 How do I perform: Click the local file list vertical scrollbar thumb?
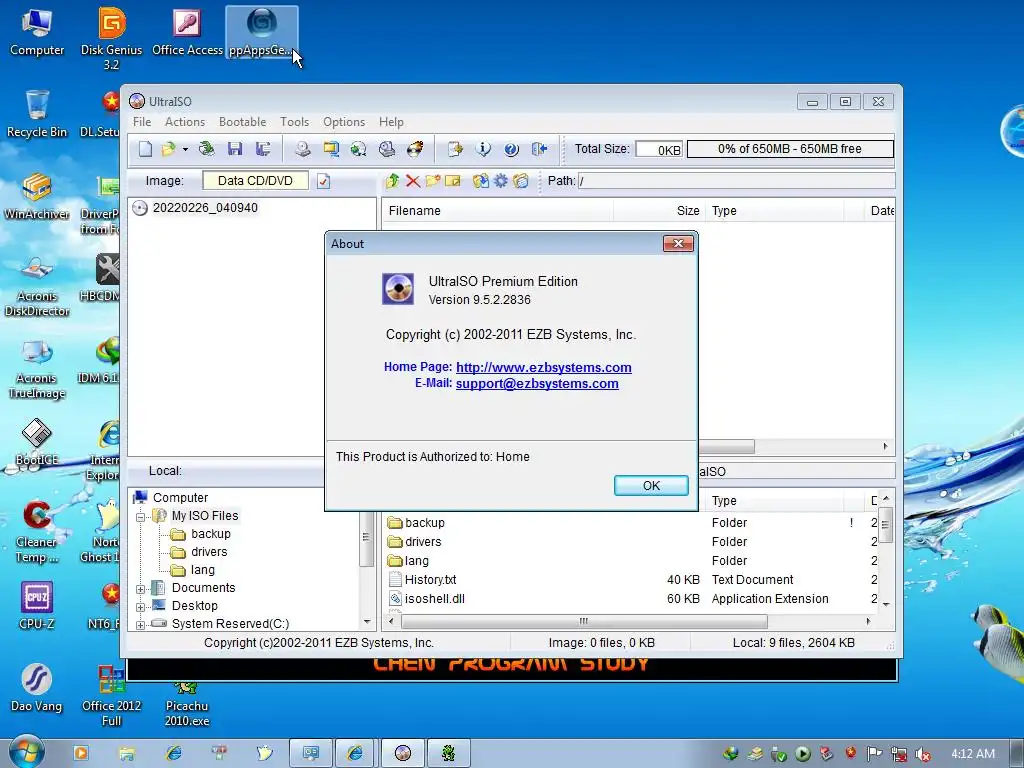(x=886, y=524)
